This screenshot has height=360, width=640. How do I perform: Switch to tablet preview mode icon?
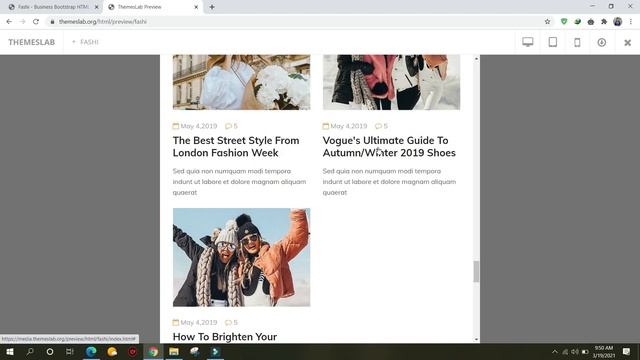[553, 42]
